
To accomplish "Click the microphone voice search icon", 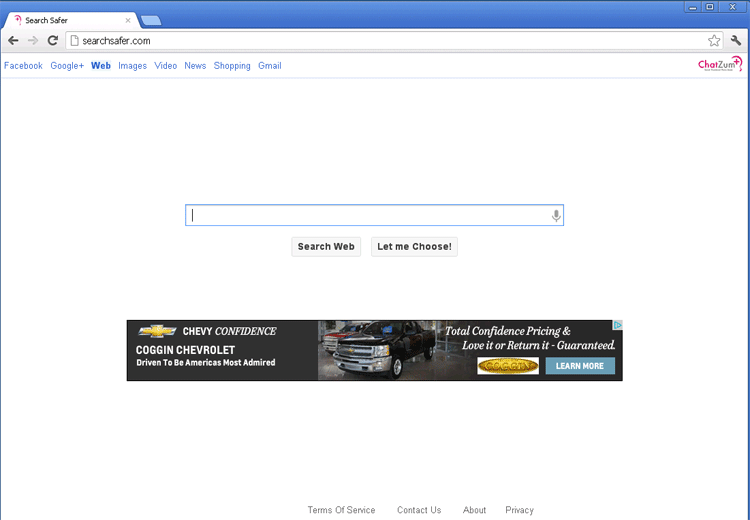I will (x=556, y=216).
